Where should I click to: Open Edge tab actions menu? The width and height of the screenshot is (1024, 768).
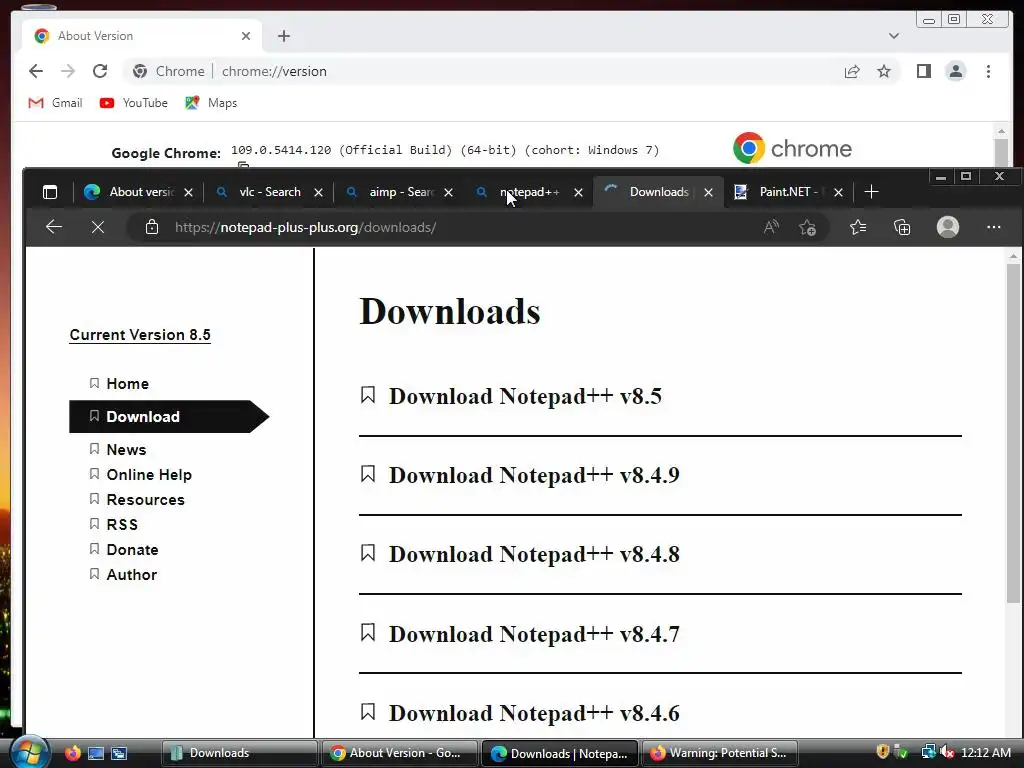click(x=50, y=192)
